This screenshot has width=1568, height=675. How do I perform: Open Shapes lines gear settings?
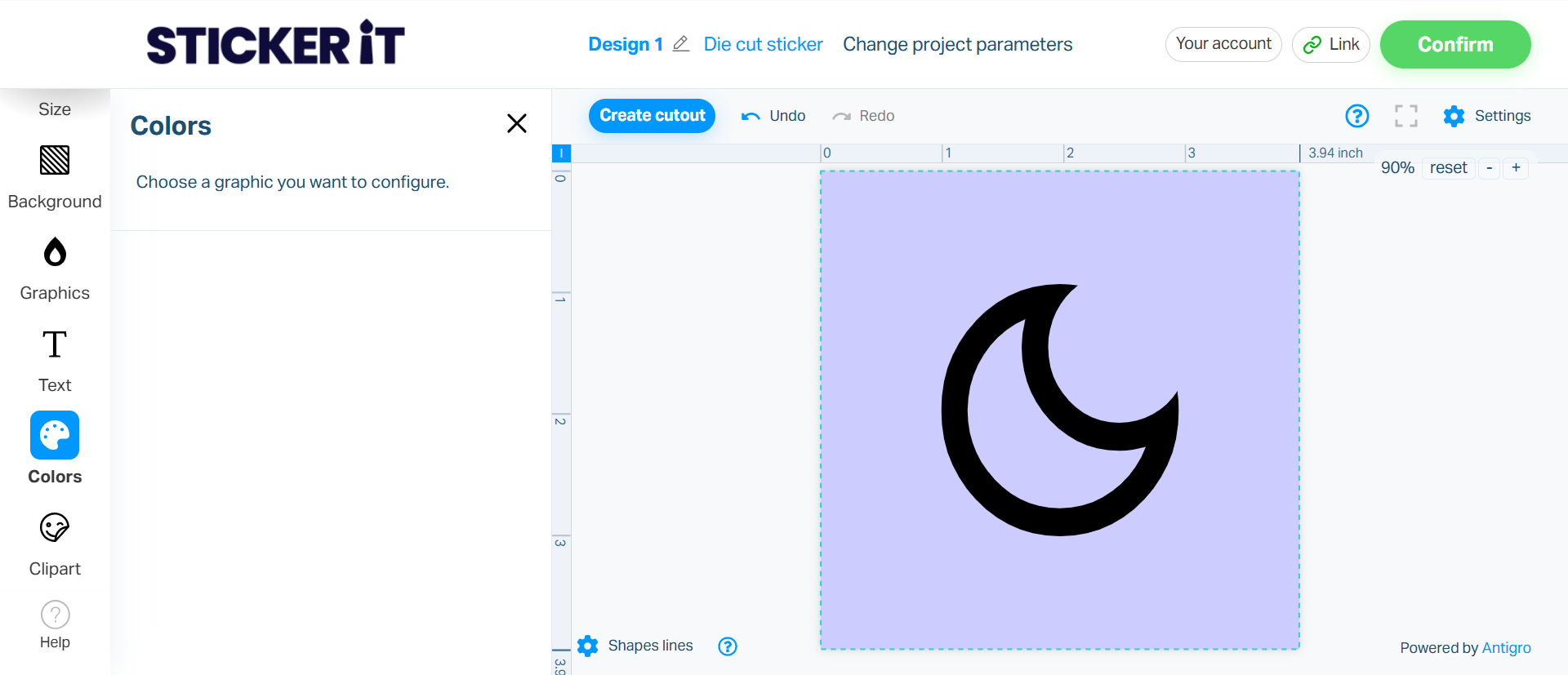click(588, 646)
